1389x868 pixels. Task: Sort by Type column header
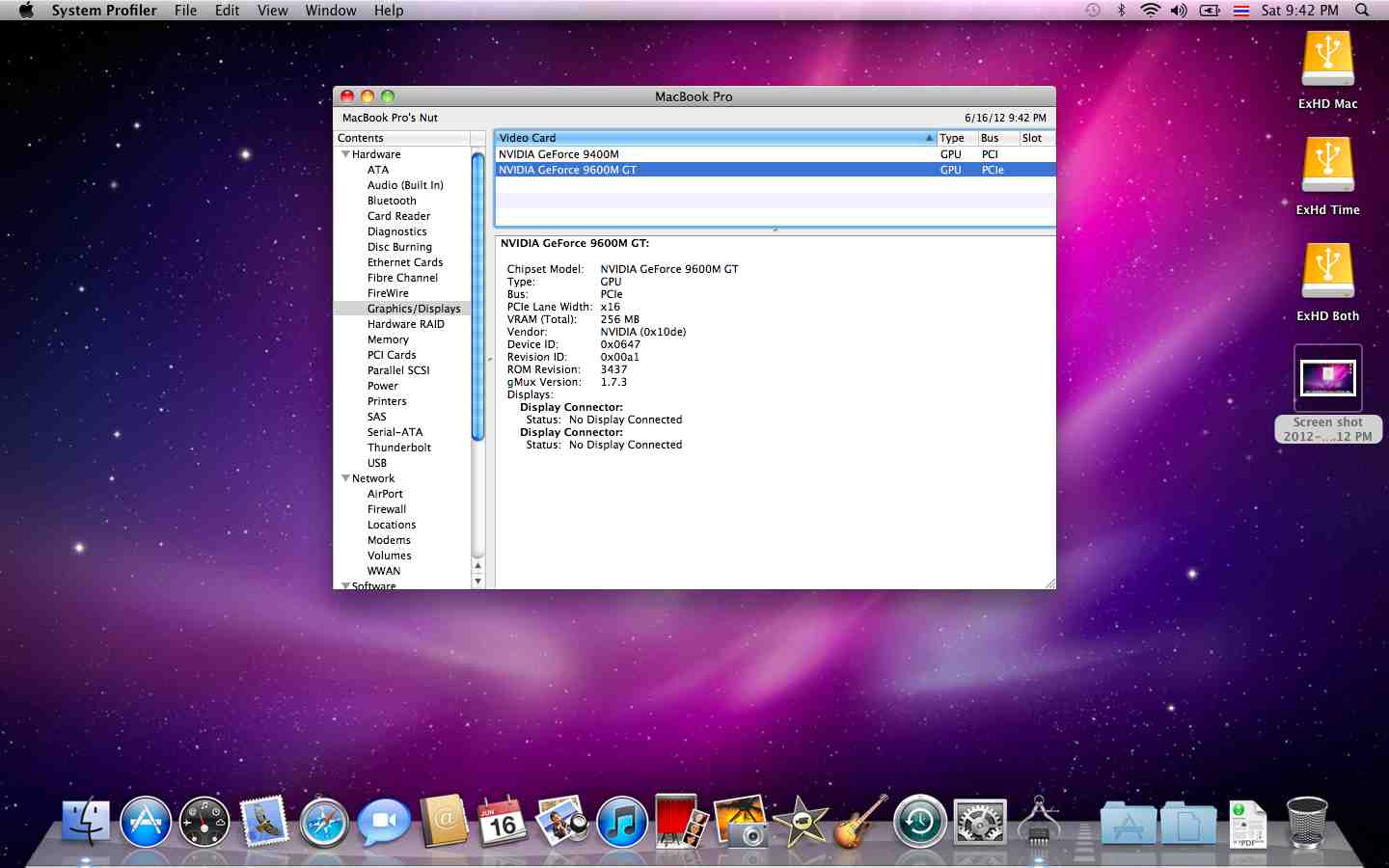pyautogui.click(x=957, y=138)
